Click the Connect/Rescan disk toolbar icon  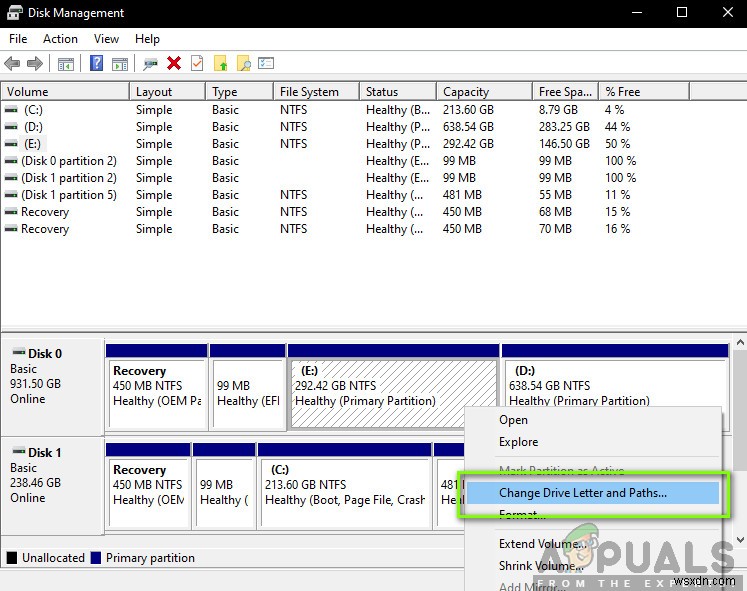pos(150,63)
